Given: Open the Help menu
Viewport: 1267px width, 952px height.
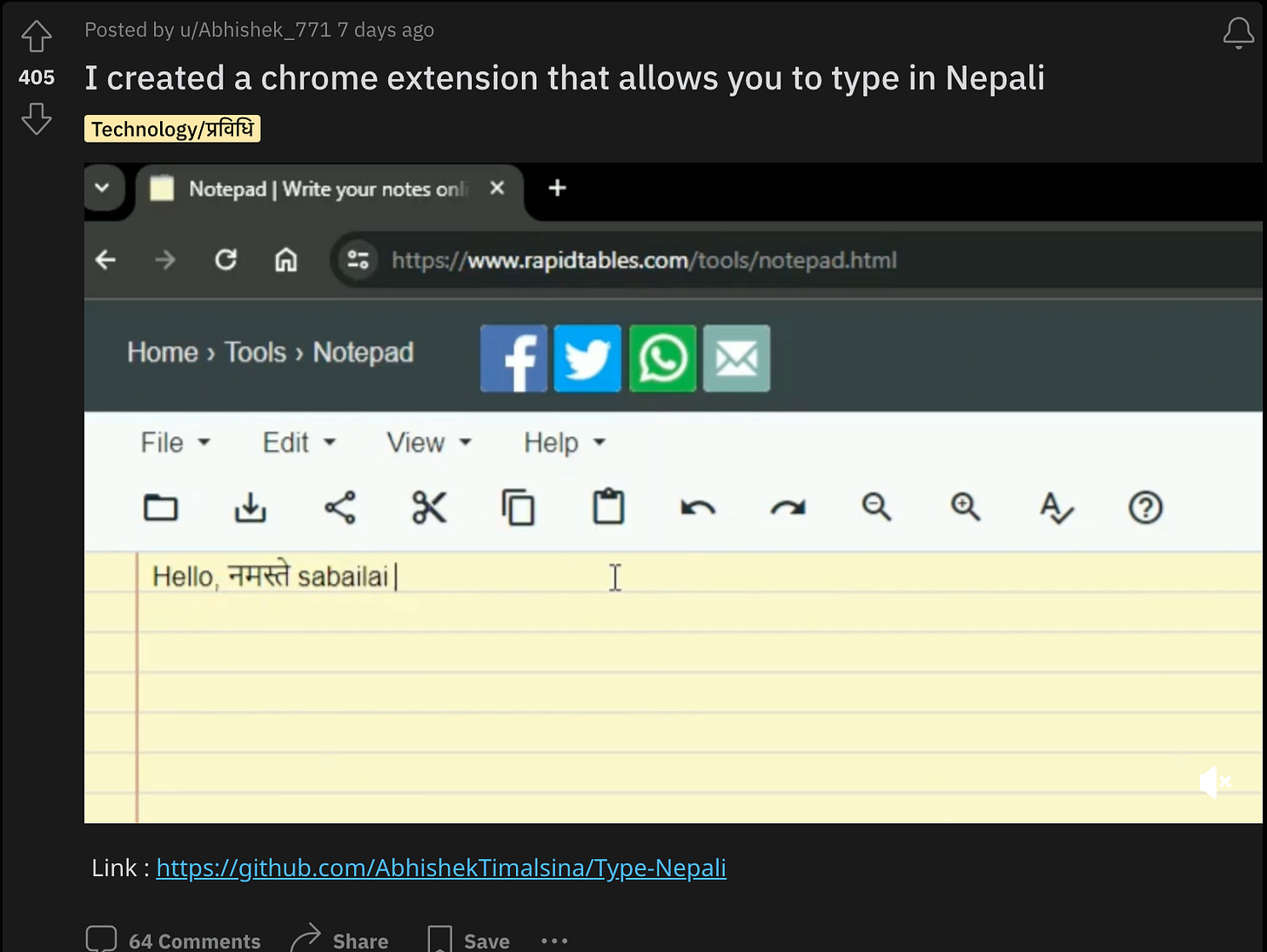Looking at the screenshot, I should tap(564, 443).
